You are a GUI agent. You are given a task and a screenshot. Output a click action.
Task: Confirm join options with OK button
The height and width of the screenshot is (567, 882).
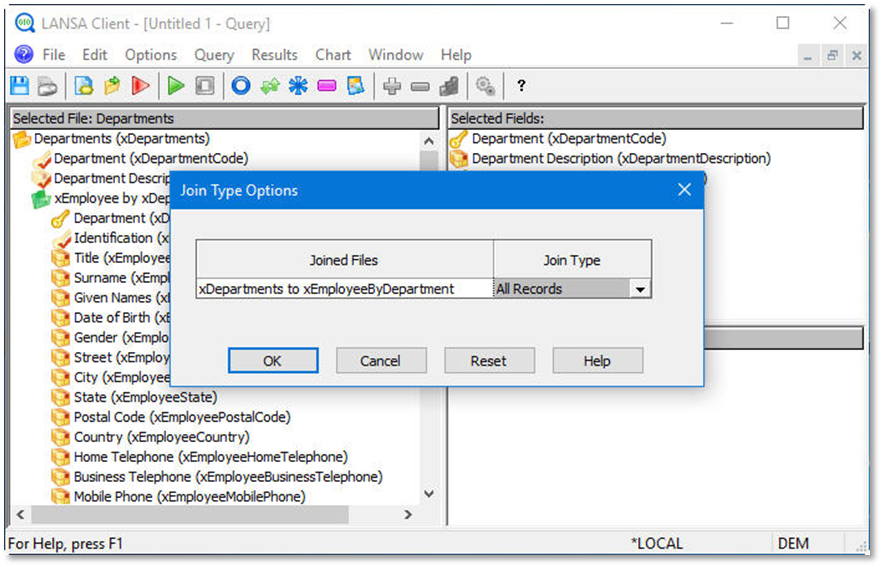[273, 361]
